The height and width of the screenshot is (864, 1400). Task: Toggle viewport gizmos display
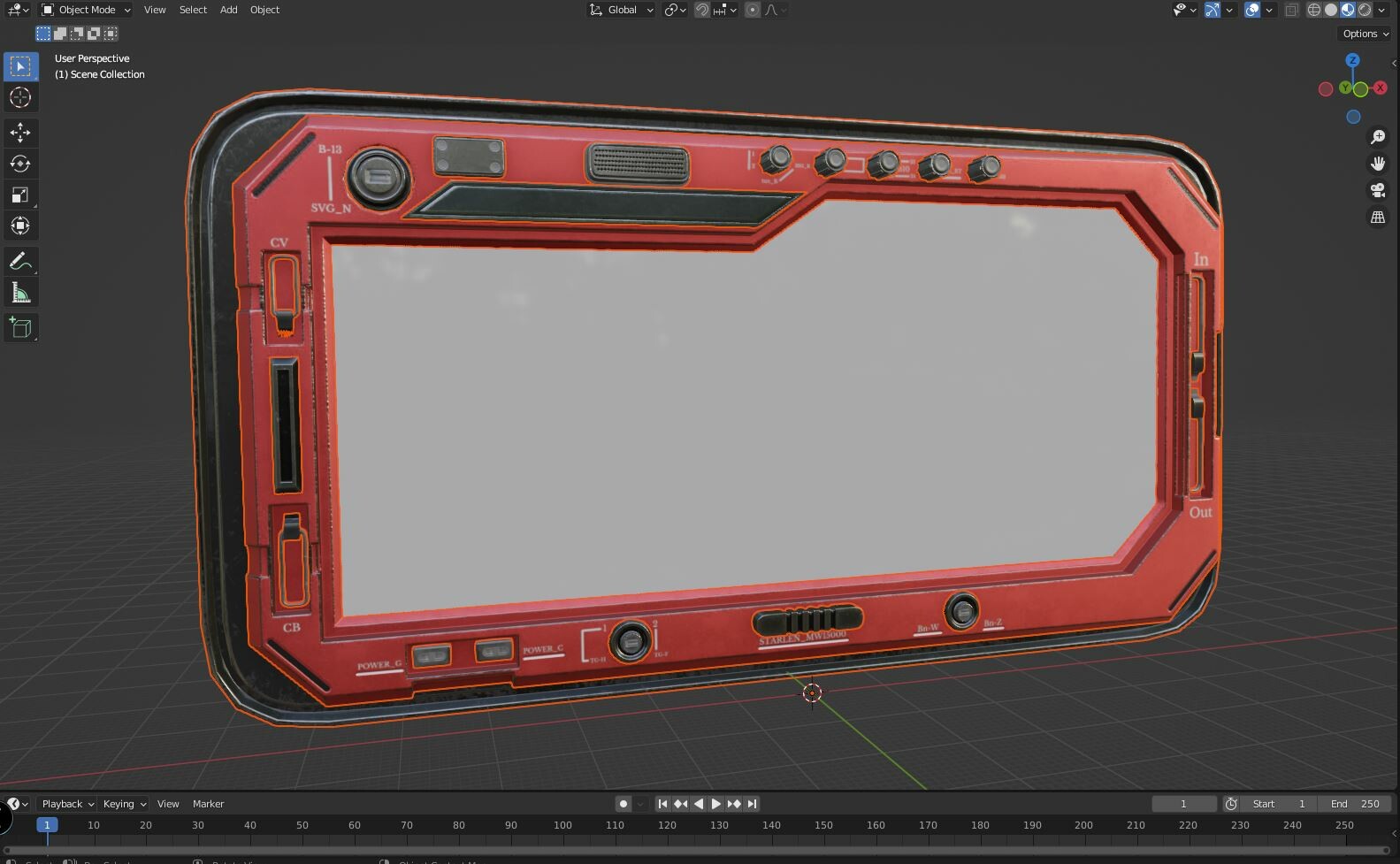pyautogui.click(x=1213, y=10)
